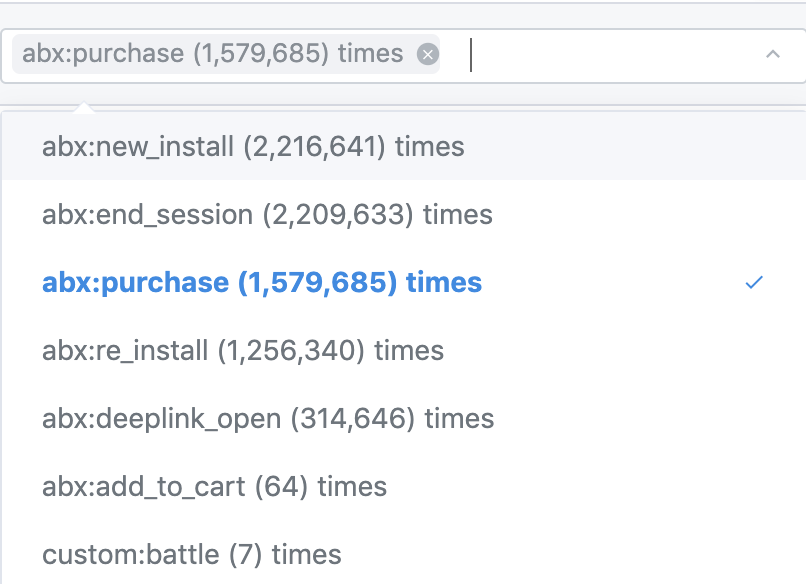Click the blue checkmark beside abx:purchase
The image size is (806, 584).
click(x=754, y=283)
